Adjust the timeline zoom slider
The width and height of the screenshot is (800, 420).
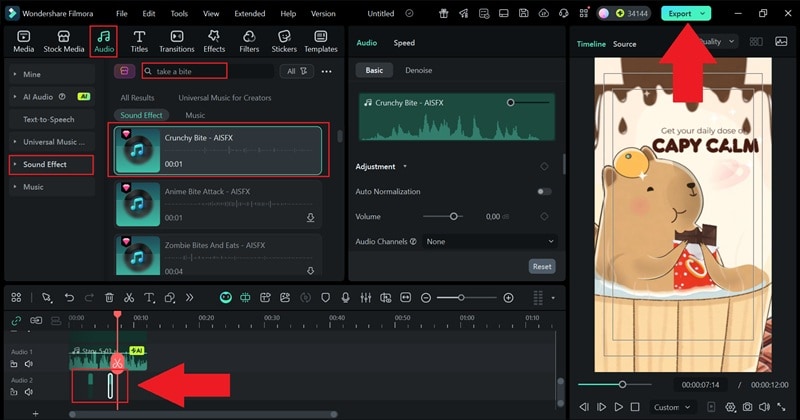461,298
